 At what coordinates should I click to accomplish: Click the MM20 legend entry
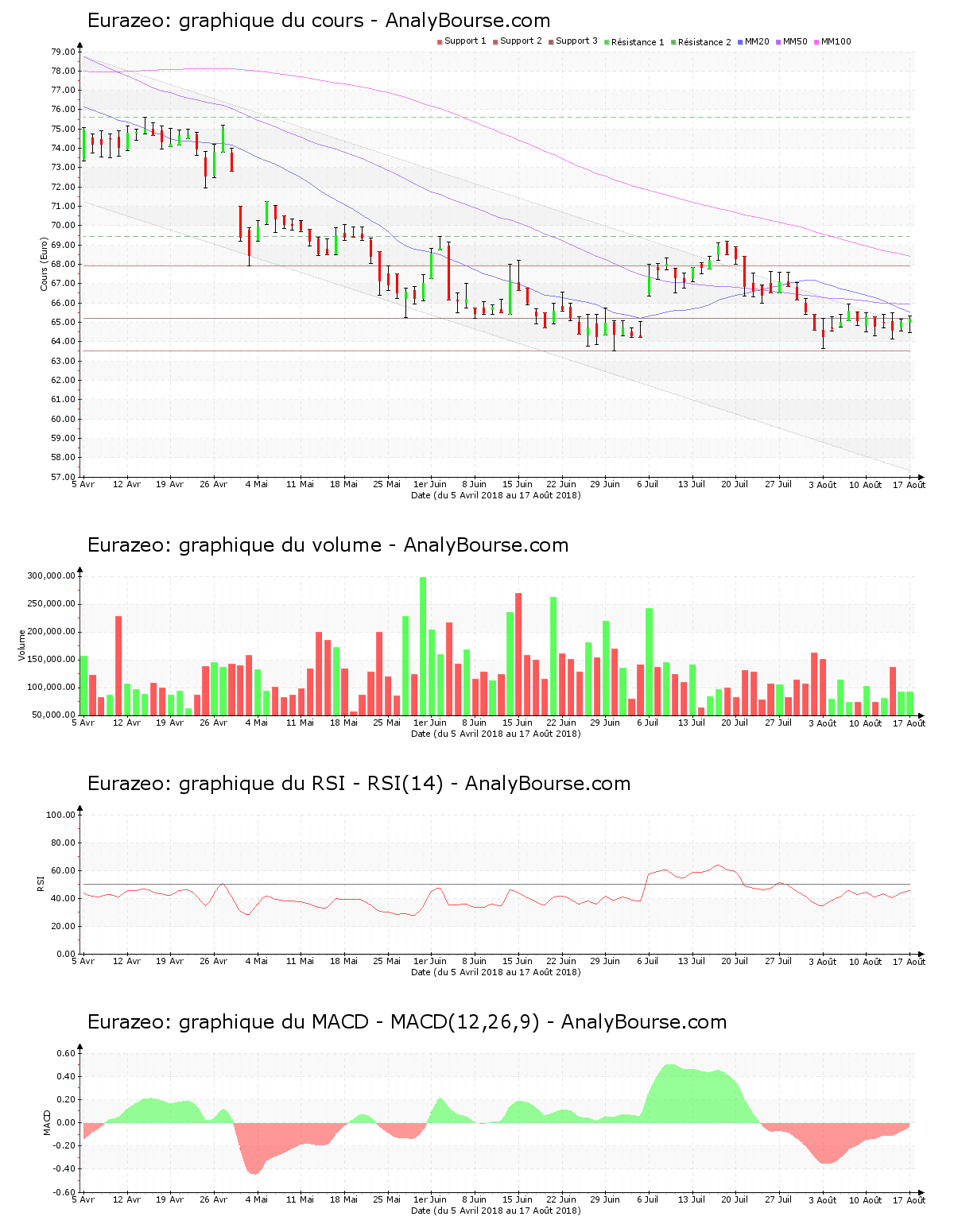click(754, 41)
